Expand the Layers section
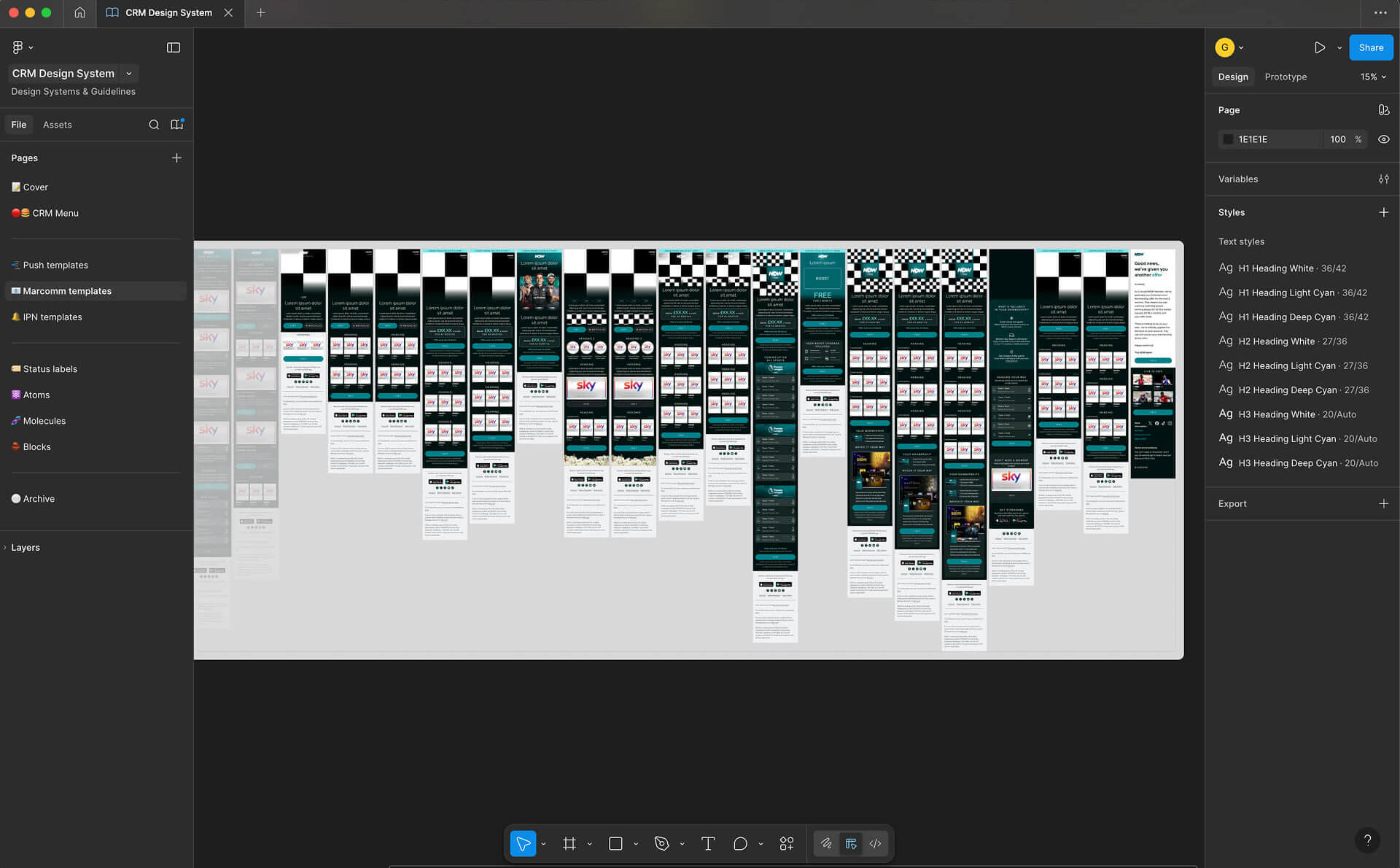Image resolution: width=1400 pixels, height=868 pixels. [x=26, y=548]
